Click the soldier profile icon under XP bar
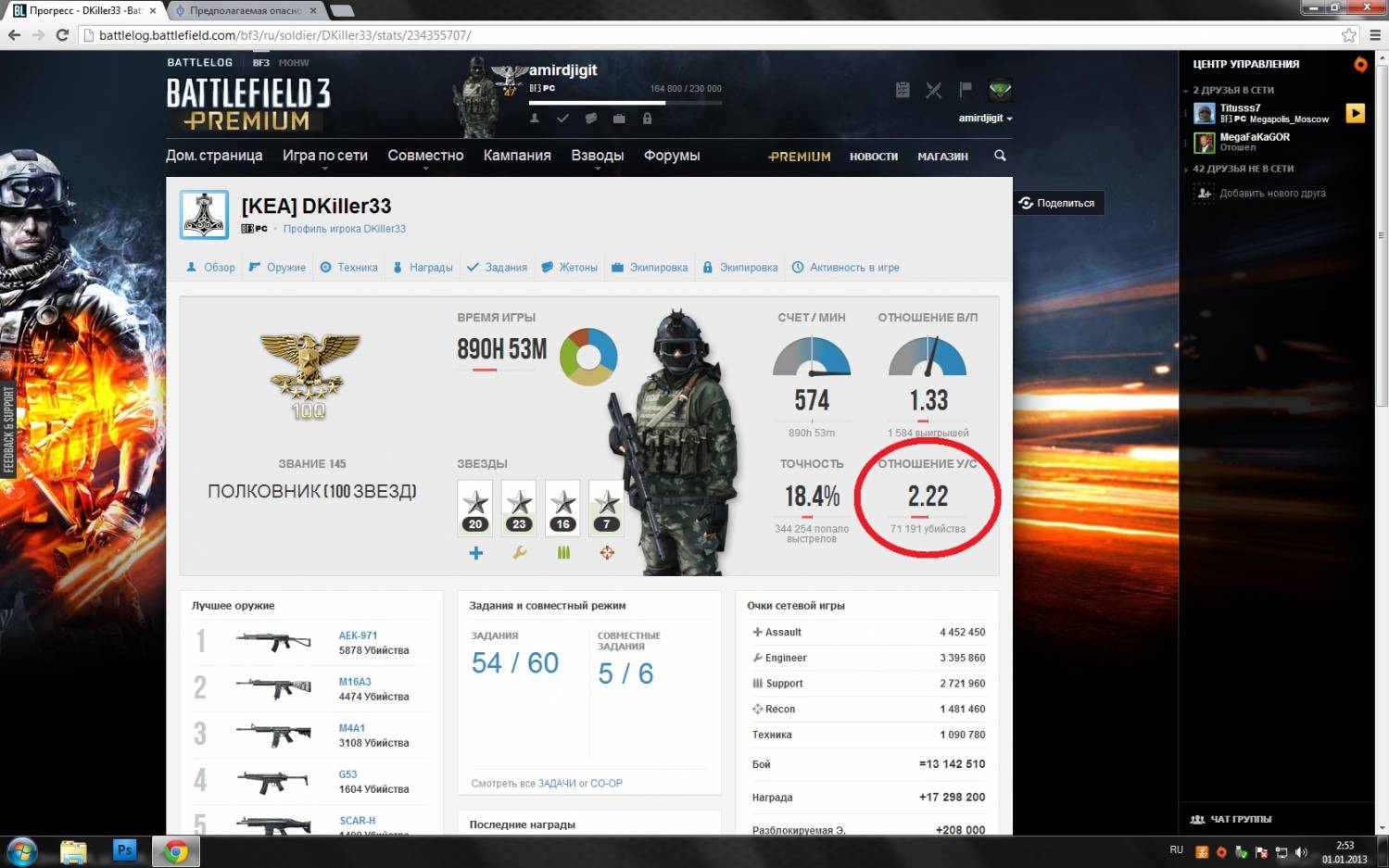The width and height of the screenshot is (1389, 868). tap(535, 119)
